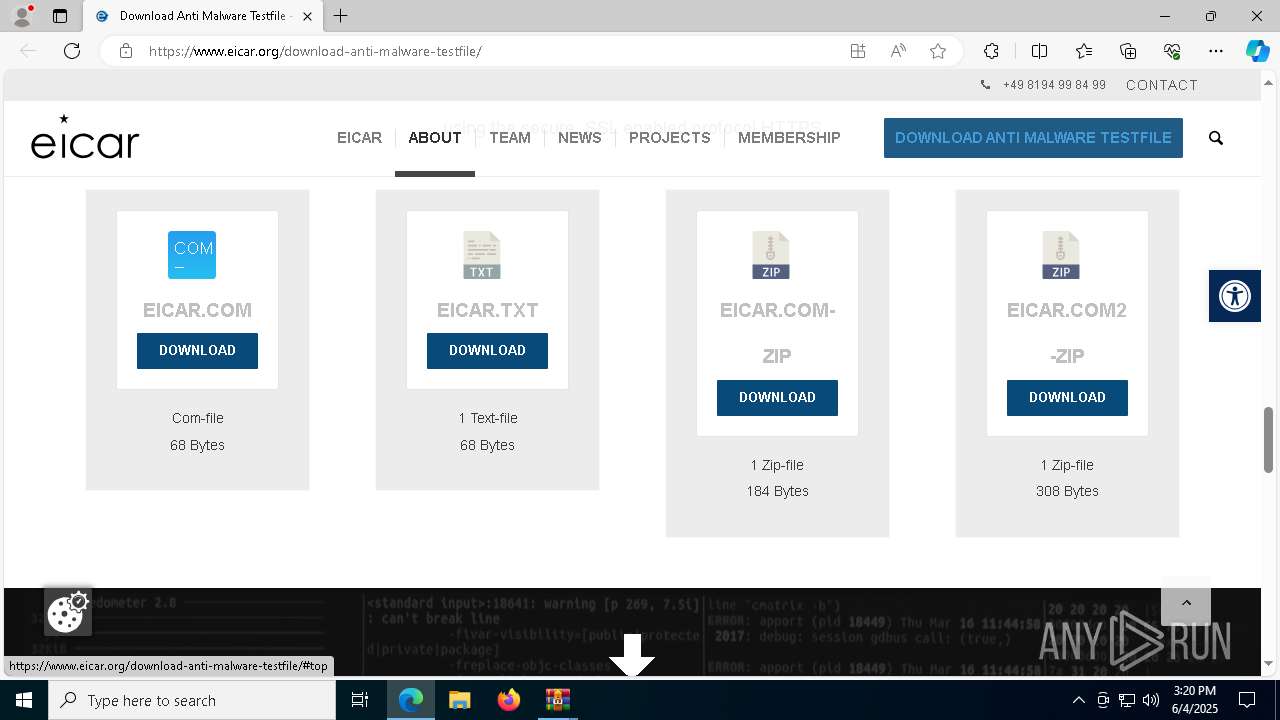This screenshot has width=1280, height=720.
Task: Start Read aloud from address bar
Action: 898,51
